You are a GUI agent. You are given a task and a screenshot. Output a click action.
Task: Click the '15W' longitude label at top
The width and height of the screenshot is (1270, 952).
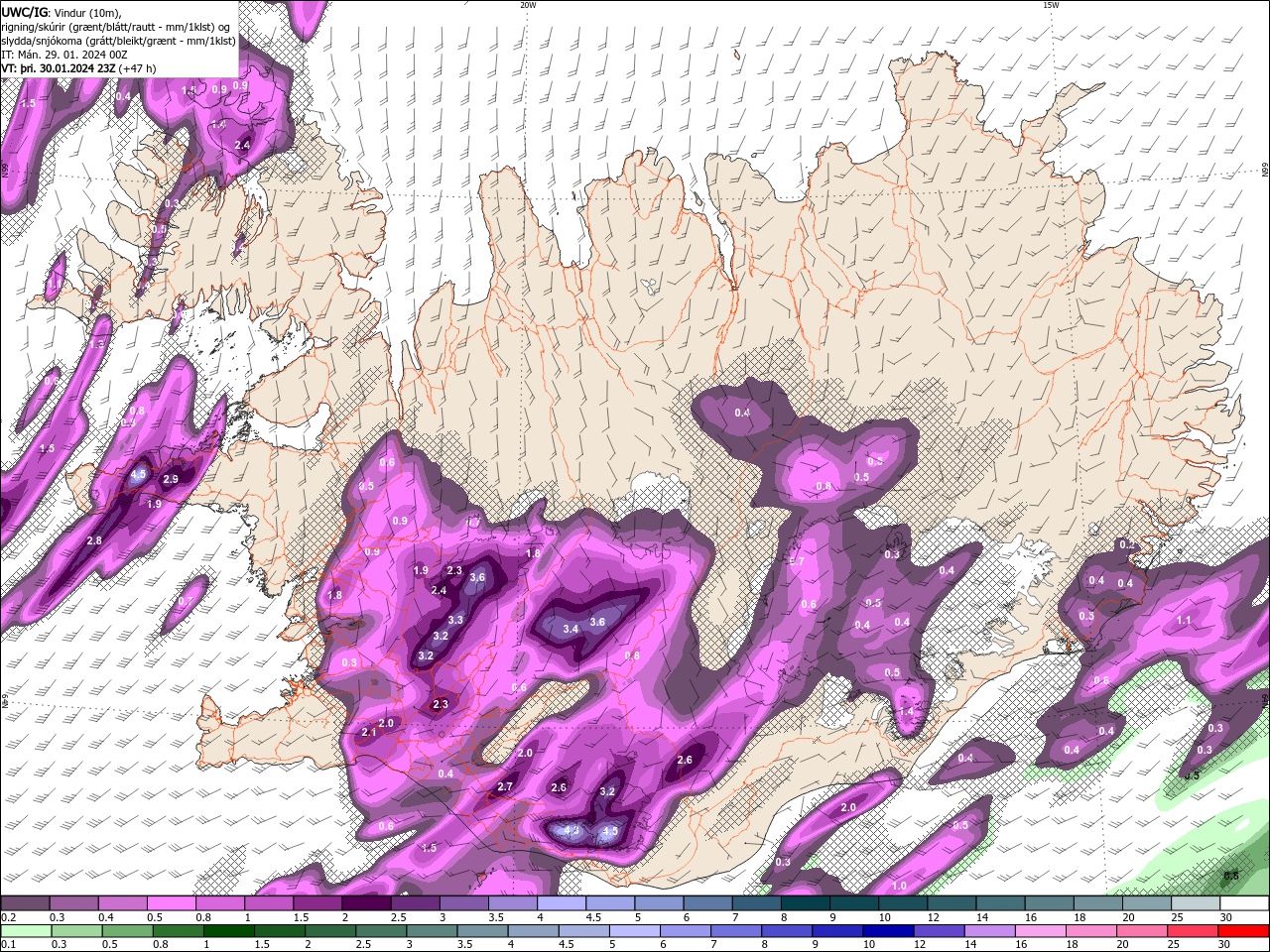point(1051,5)
